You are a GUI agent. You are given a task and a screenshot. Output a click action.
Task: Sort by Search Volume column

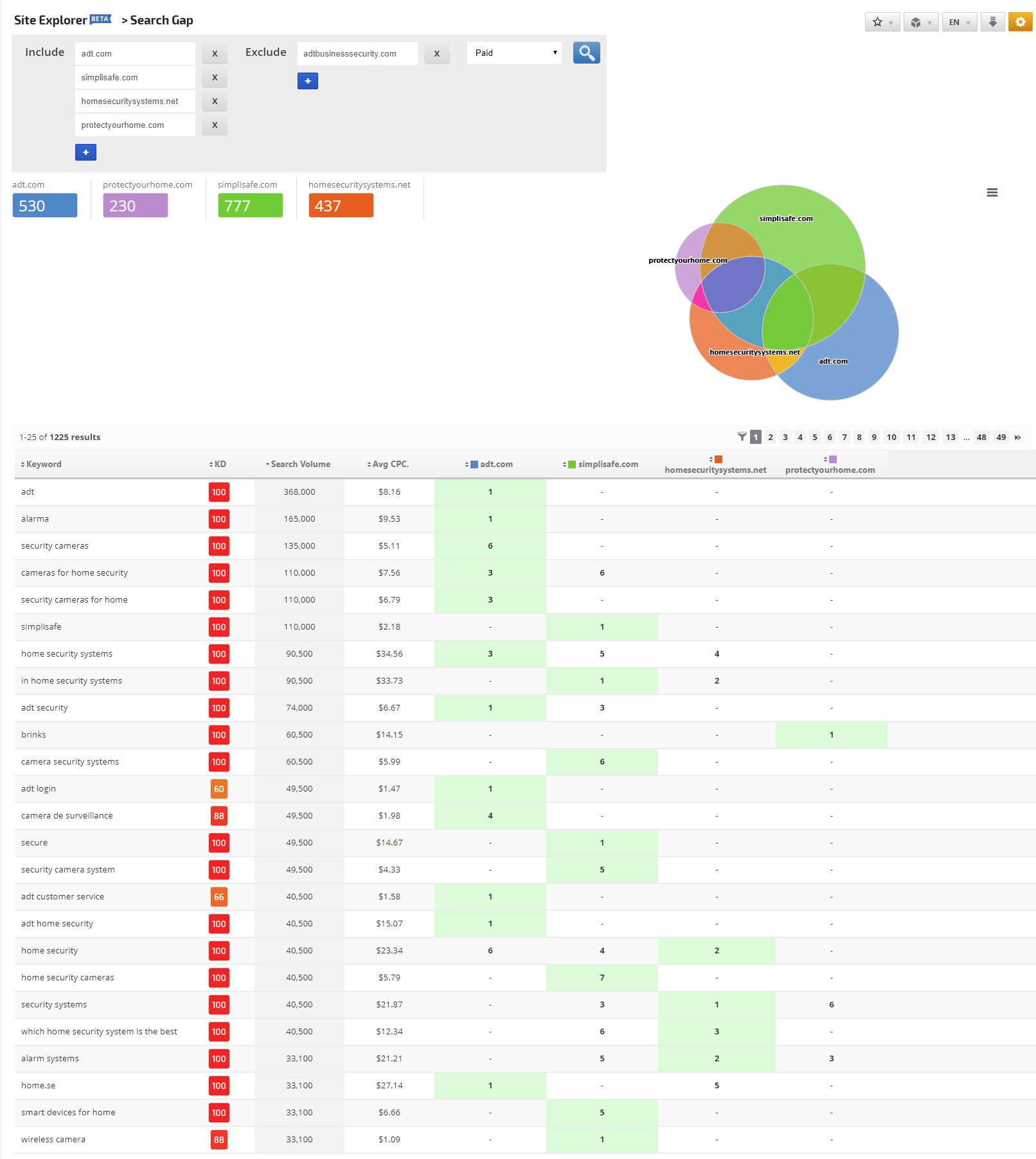pyautogui.click(x=298, y=464)
